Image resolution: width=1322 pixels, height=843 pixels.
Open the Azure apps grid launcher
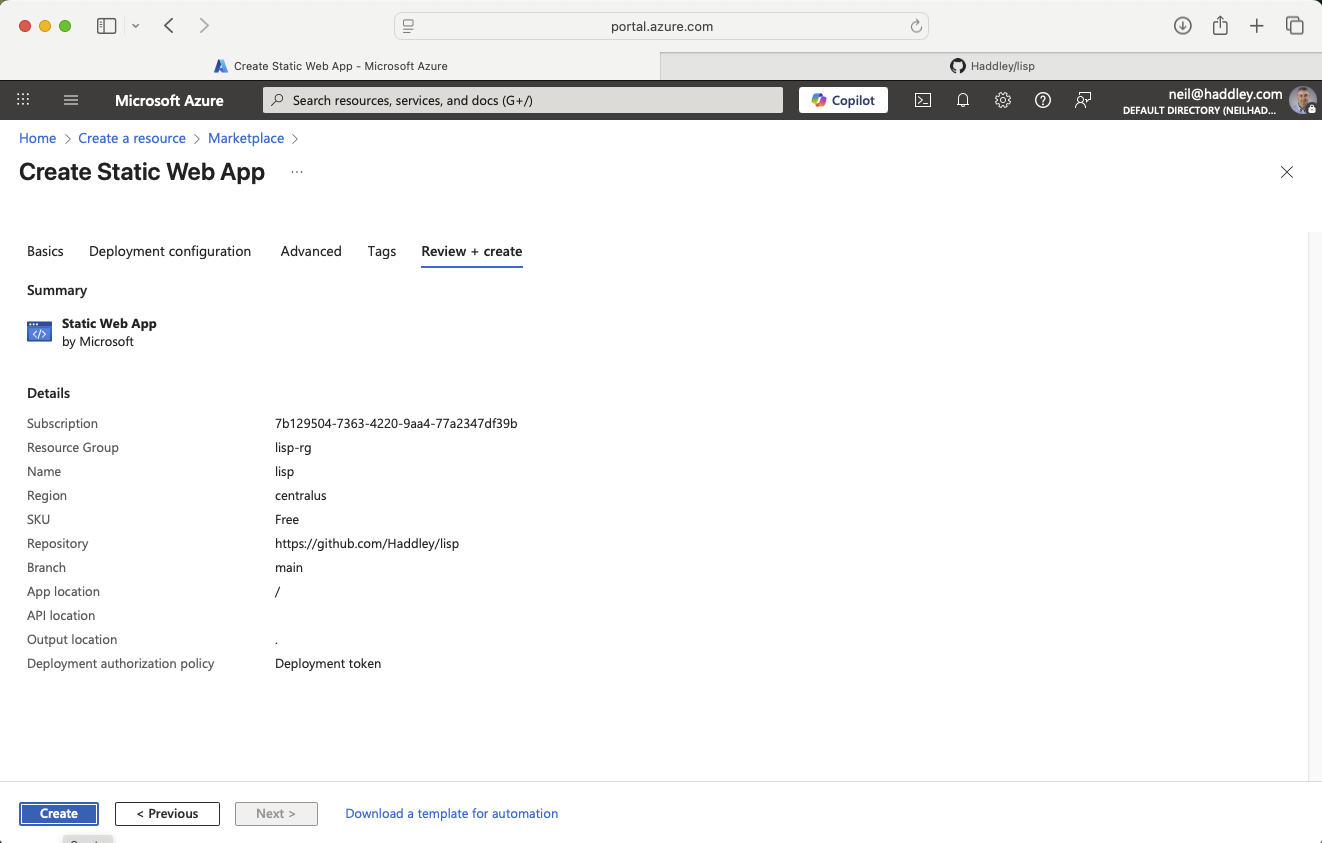pos(23,100)
